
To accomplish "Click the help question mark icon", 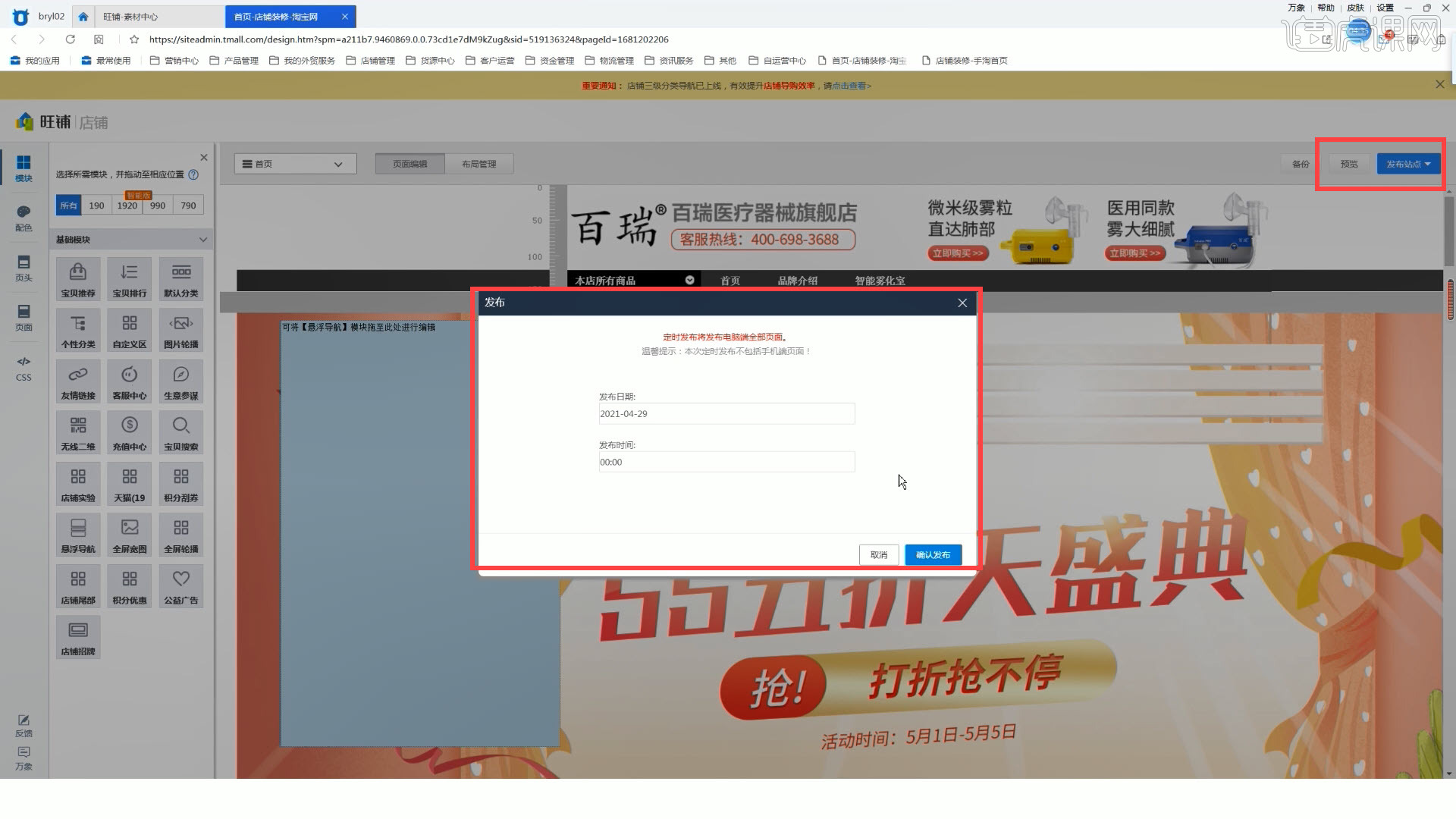I will point(193,174).
